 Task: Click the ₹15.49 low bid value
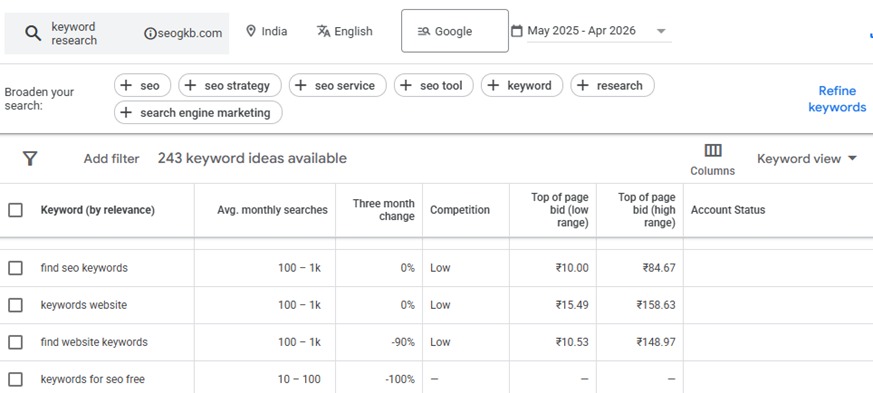[572, 305]
